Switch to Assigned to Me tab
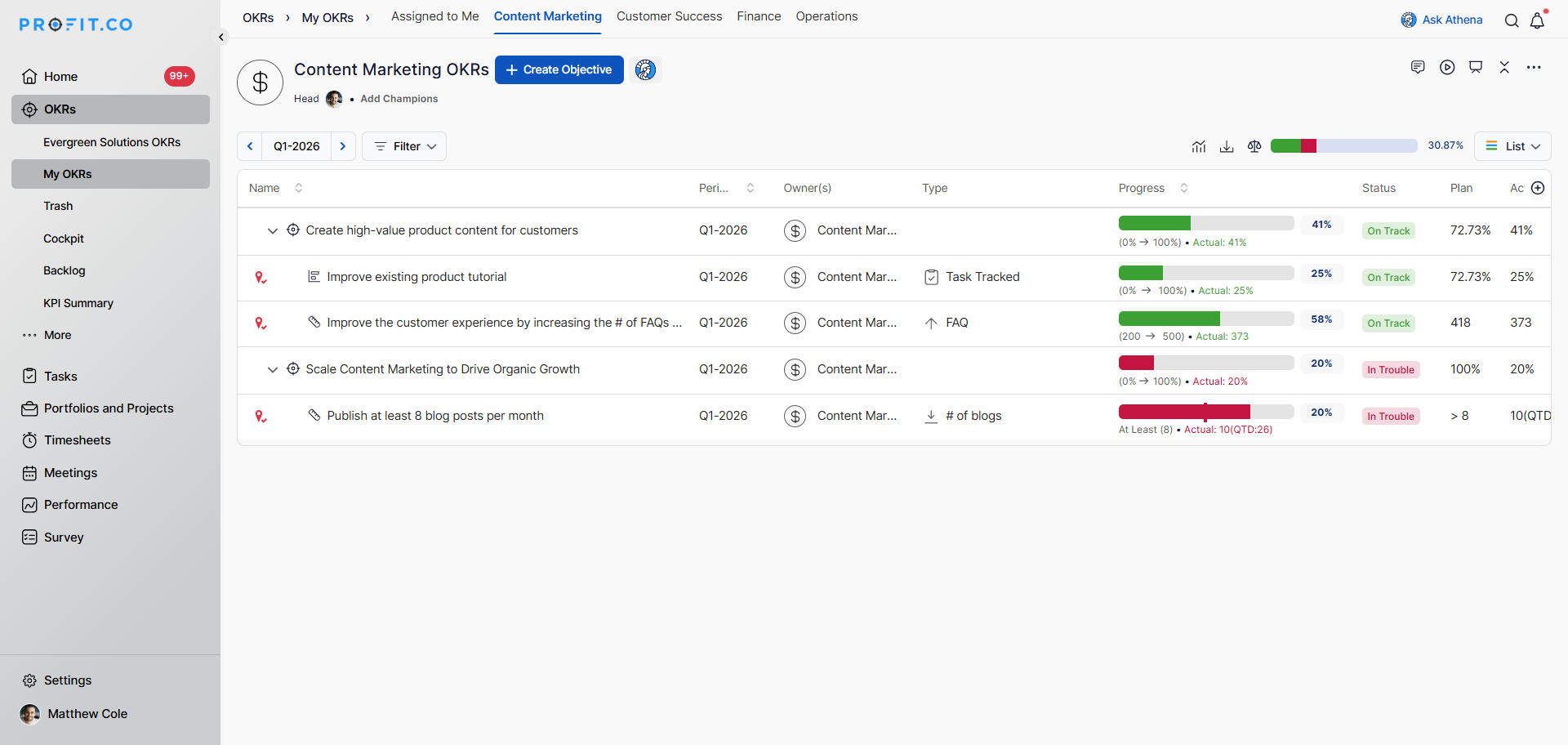Viewport: 1568px width, 745px height. pyautogui.click(x=435, y=16)
